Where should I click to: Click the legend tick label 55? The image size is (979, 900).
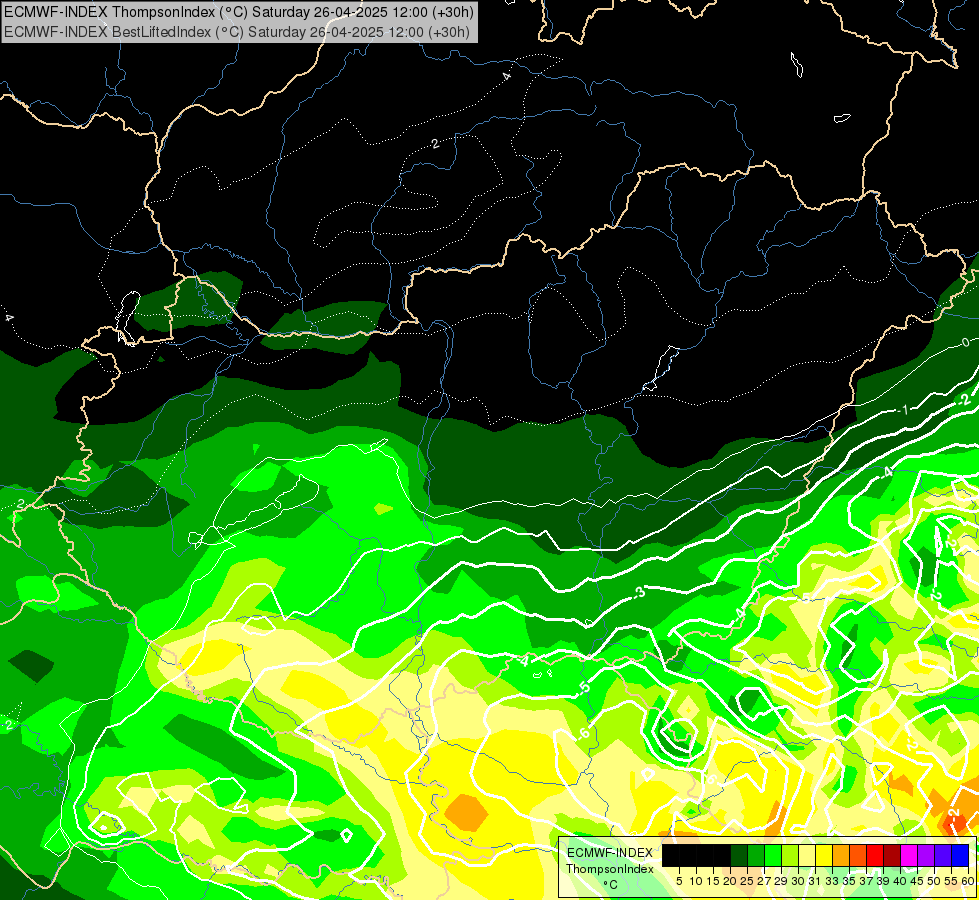[952, 881]
